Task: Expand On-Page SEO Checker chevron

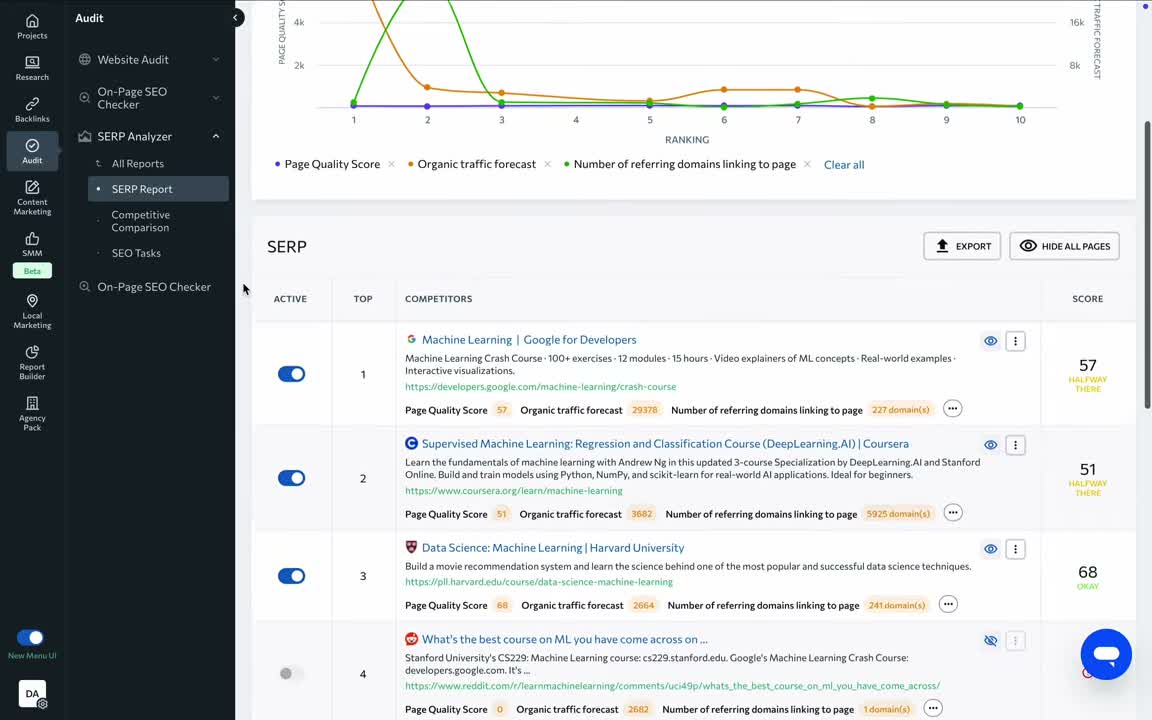Action: pyautogui.click(x=216, y=98)
